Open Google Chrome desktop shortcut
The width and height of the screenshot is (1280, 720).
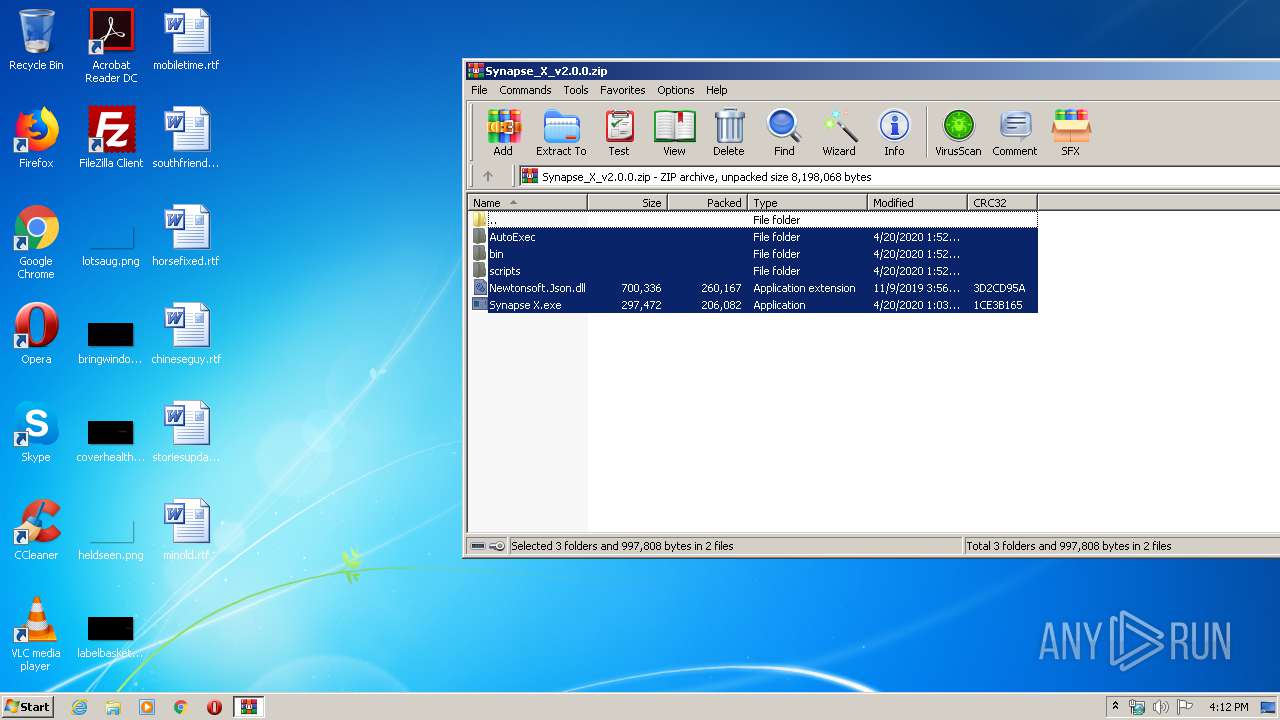tap(36, 242)
